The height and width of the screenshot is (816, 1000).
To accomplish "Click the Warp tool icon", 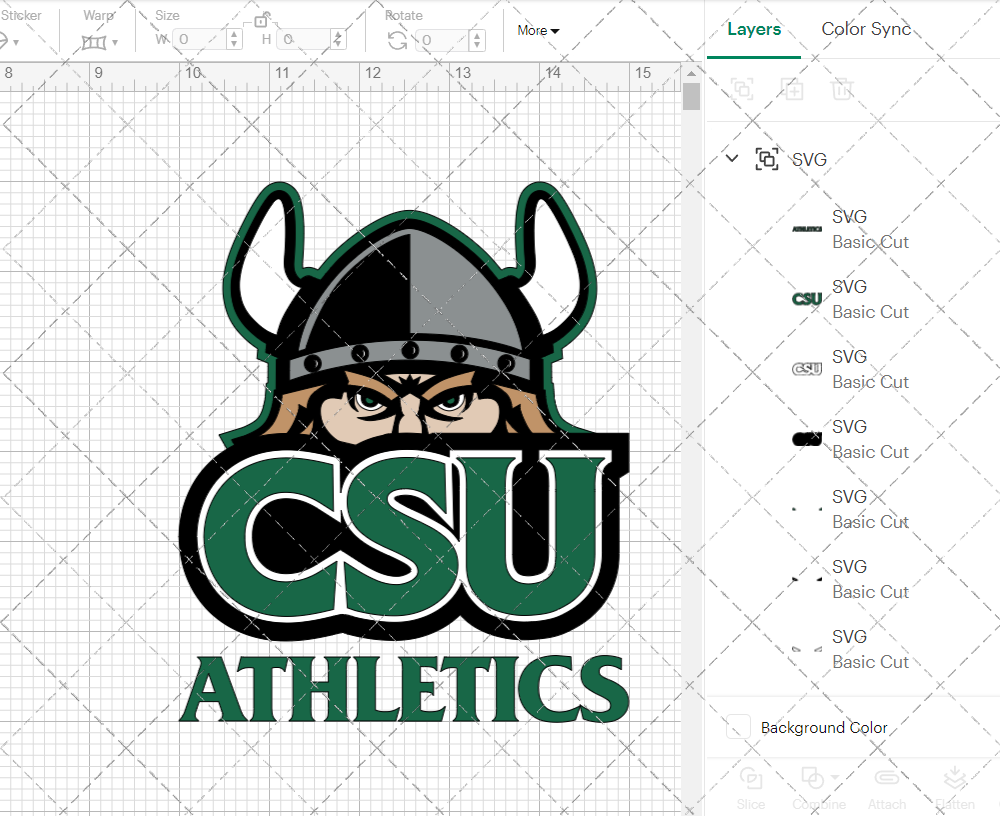I will (95, 42).
